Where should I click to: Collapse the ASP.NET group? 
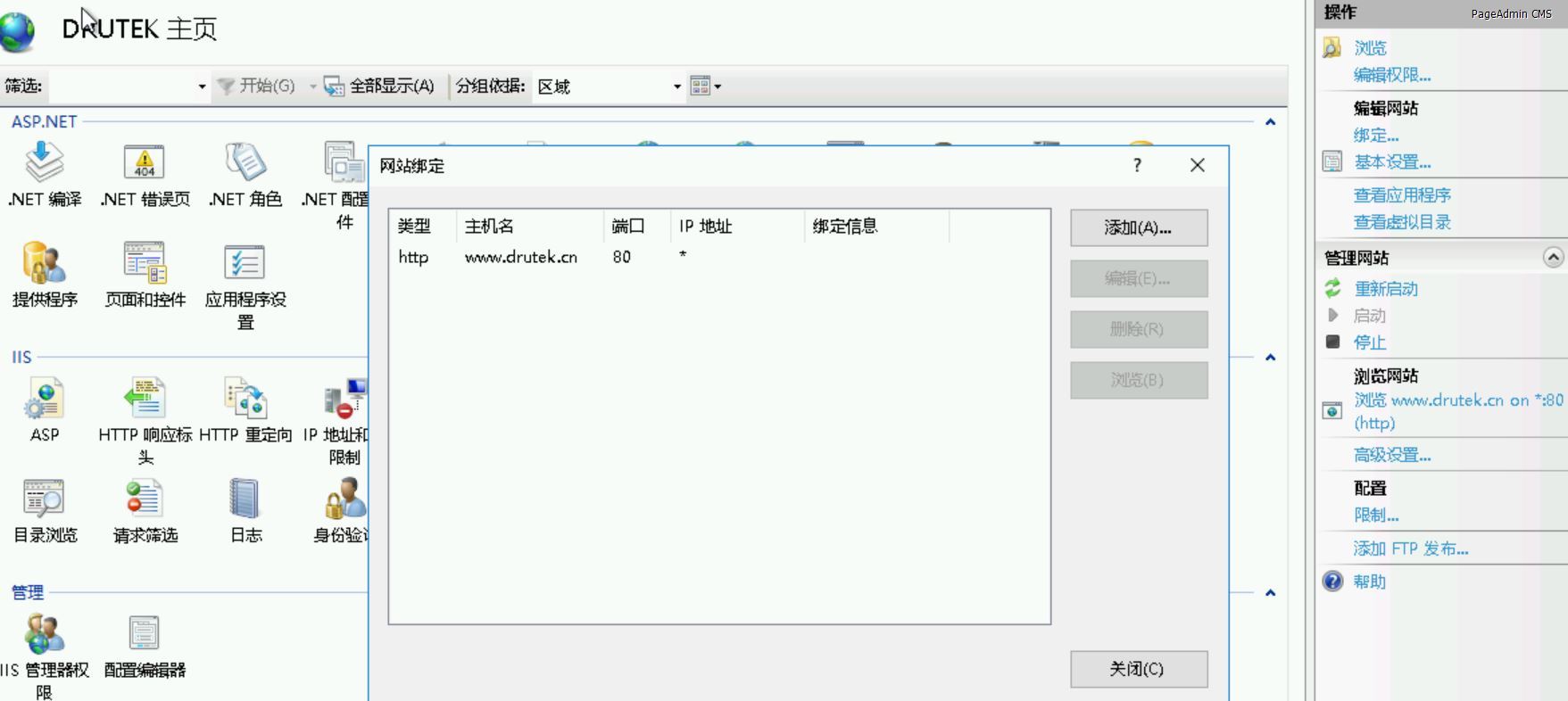[1270, 122]
